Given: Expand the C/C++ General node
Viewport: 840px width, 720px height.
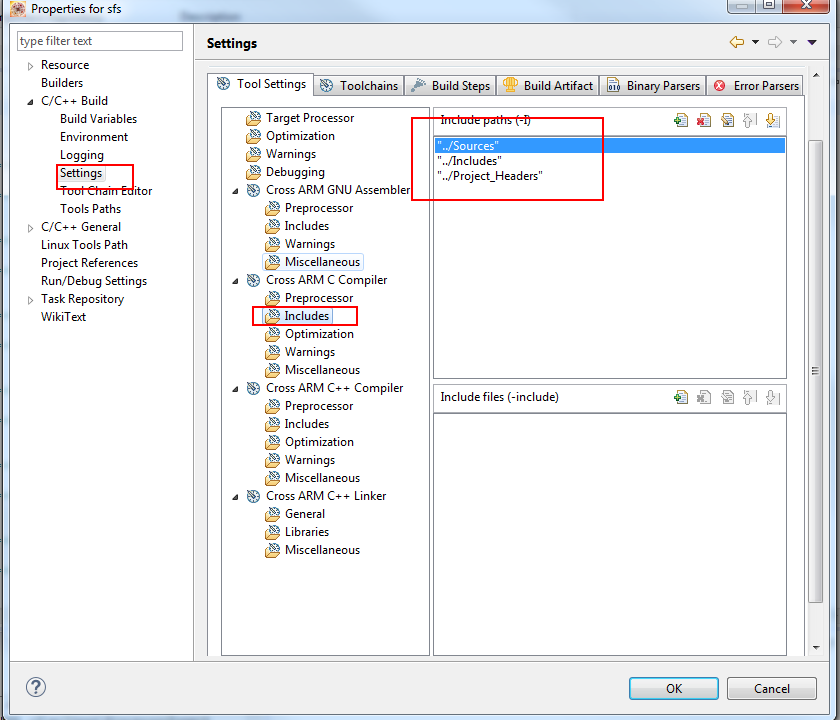Looking at the screenshot, I should pyautogui.click(x=30, y=228).
